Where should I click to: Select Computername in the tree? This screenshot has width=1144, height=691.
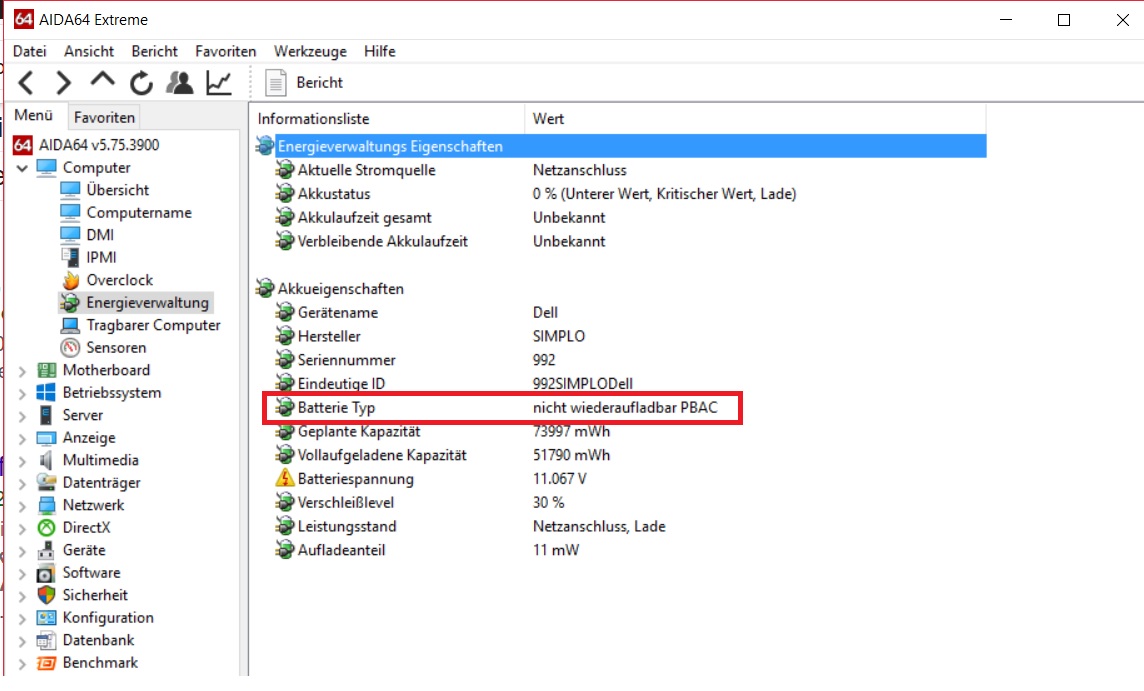pyautogui.click(x=139, y=212)
